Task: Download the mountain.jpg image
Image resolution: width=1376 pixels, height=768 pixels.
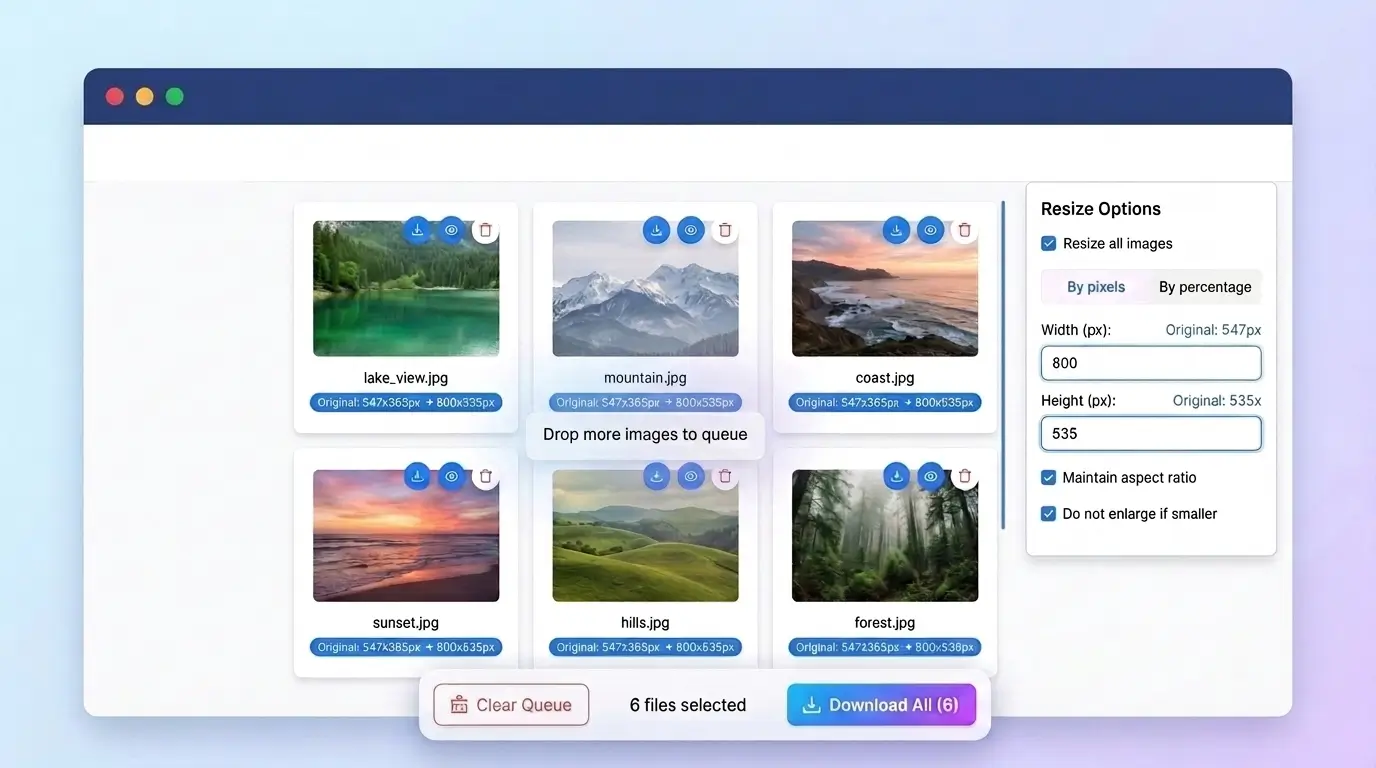Action: (656, 230)
